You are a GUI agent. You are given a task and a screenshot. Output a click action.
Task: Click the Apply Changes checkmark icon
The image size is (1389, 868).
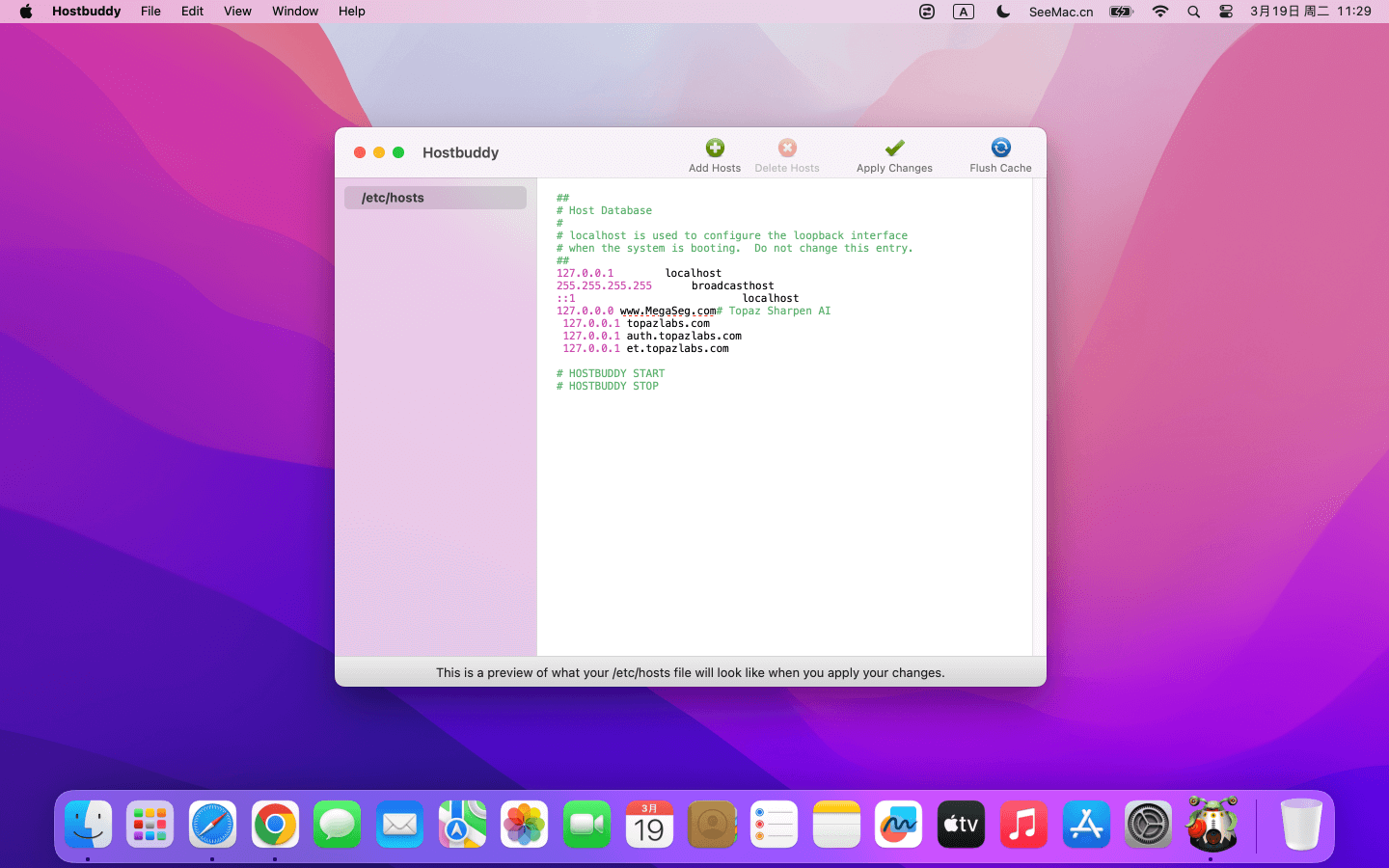894,148
